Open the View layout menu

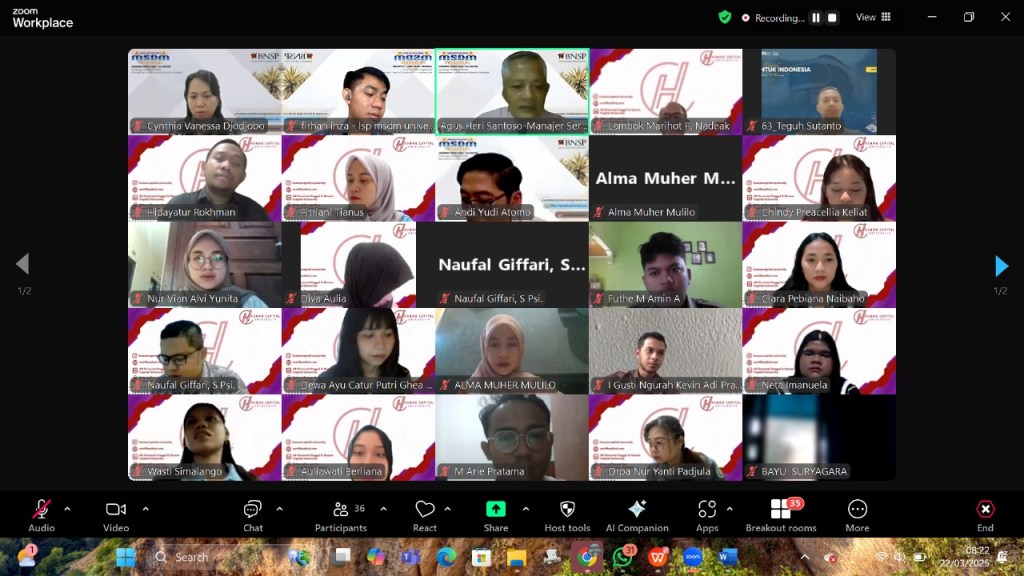pos(873,17)
